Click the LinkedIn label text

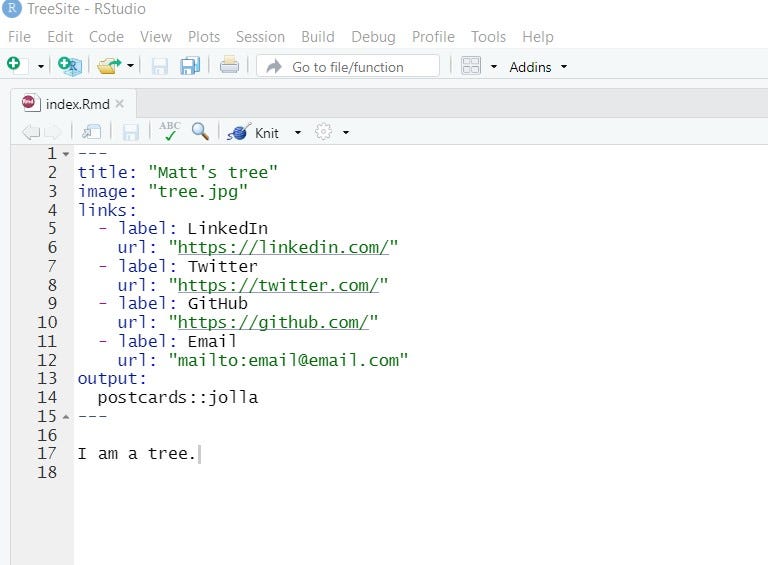click(x=228, y=229)
